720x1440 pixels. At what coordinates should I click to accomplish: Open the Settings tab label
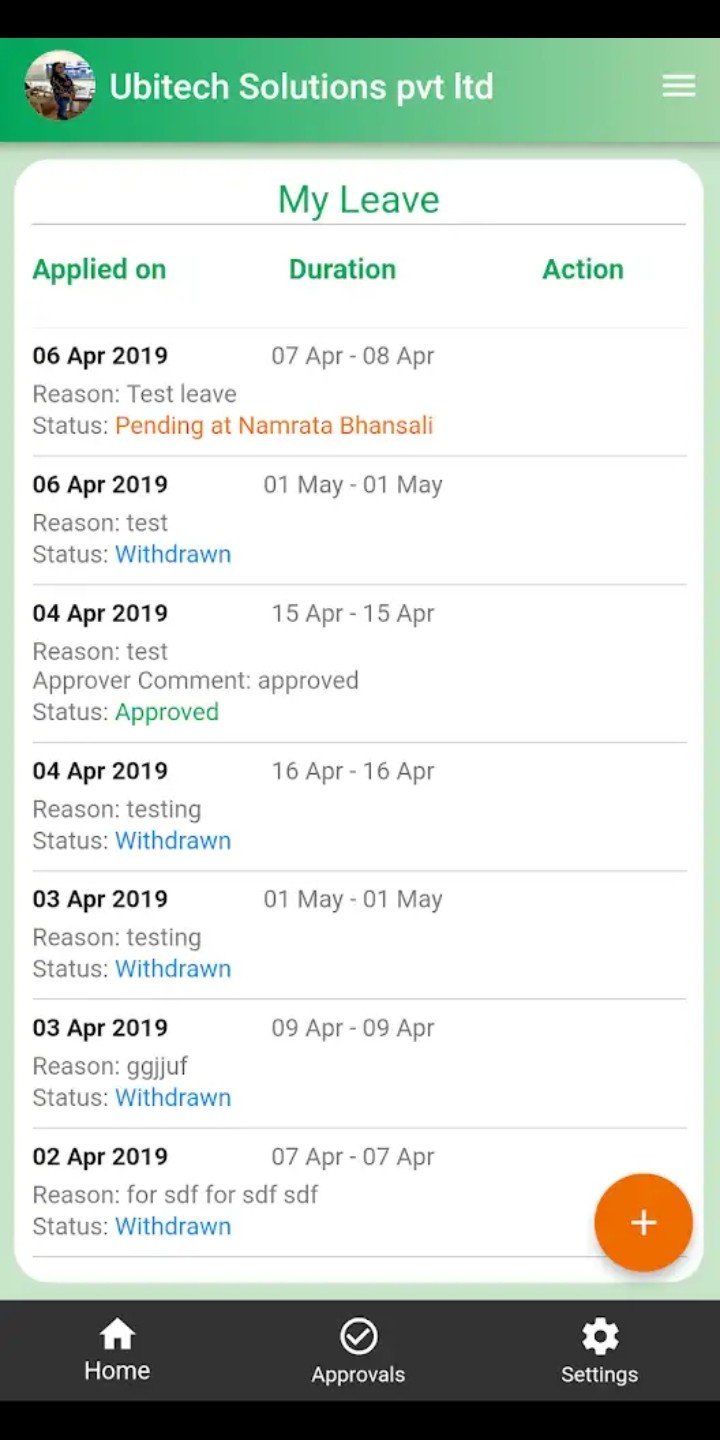(599, 1375)
